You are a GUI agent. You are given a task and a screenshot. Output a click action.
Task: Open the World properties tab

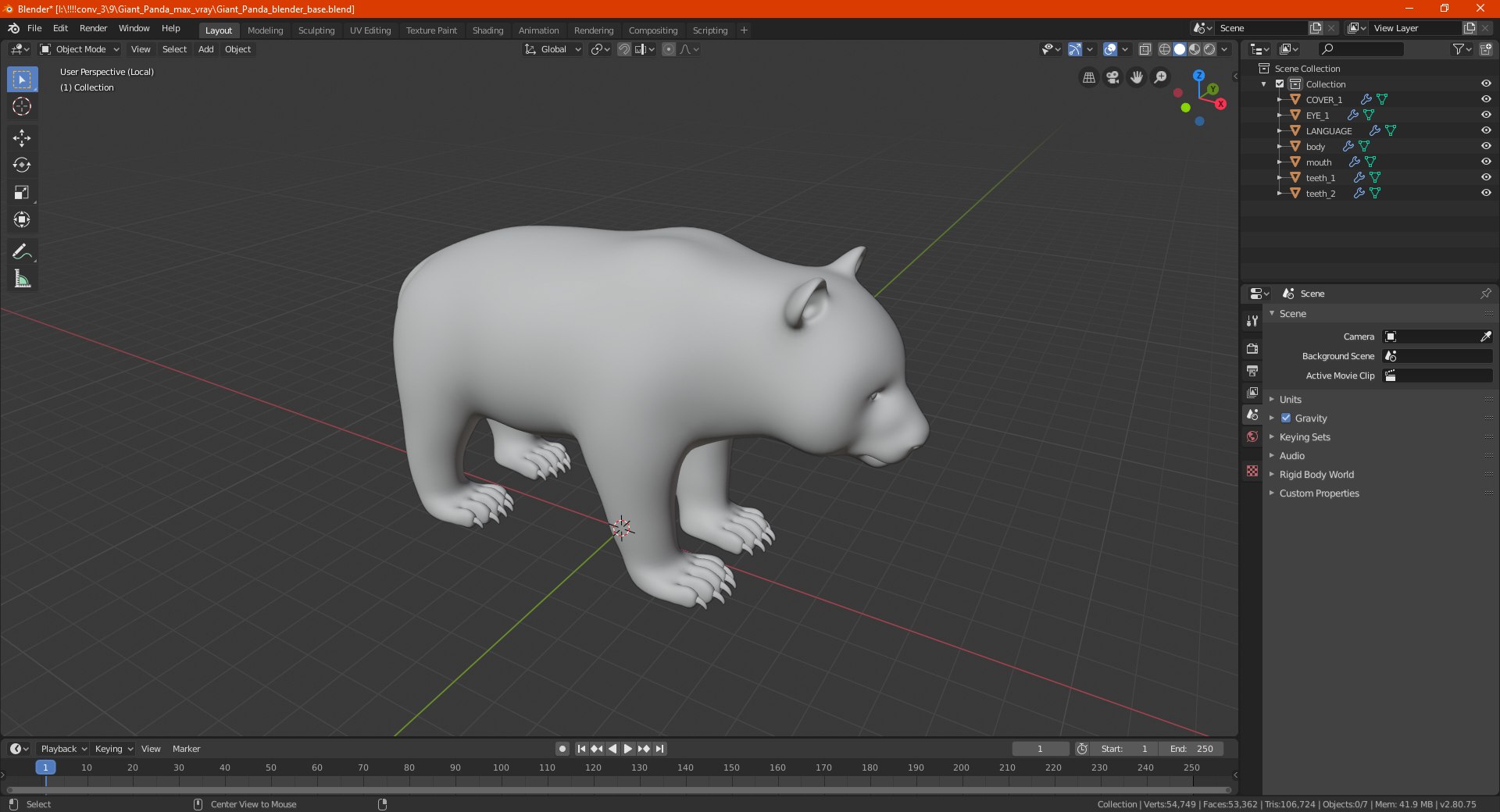point(1252,436)
